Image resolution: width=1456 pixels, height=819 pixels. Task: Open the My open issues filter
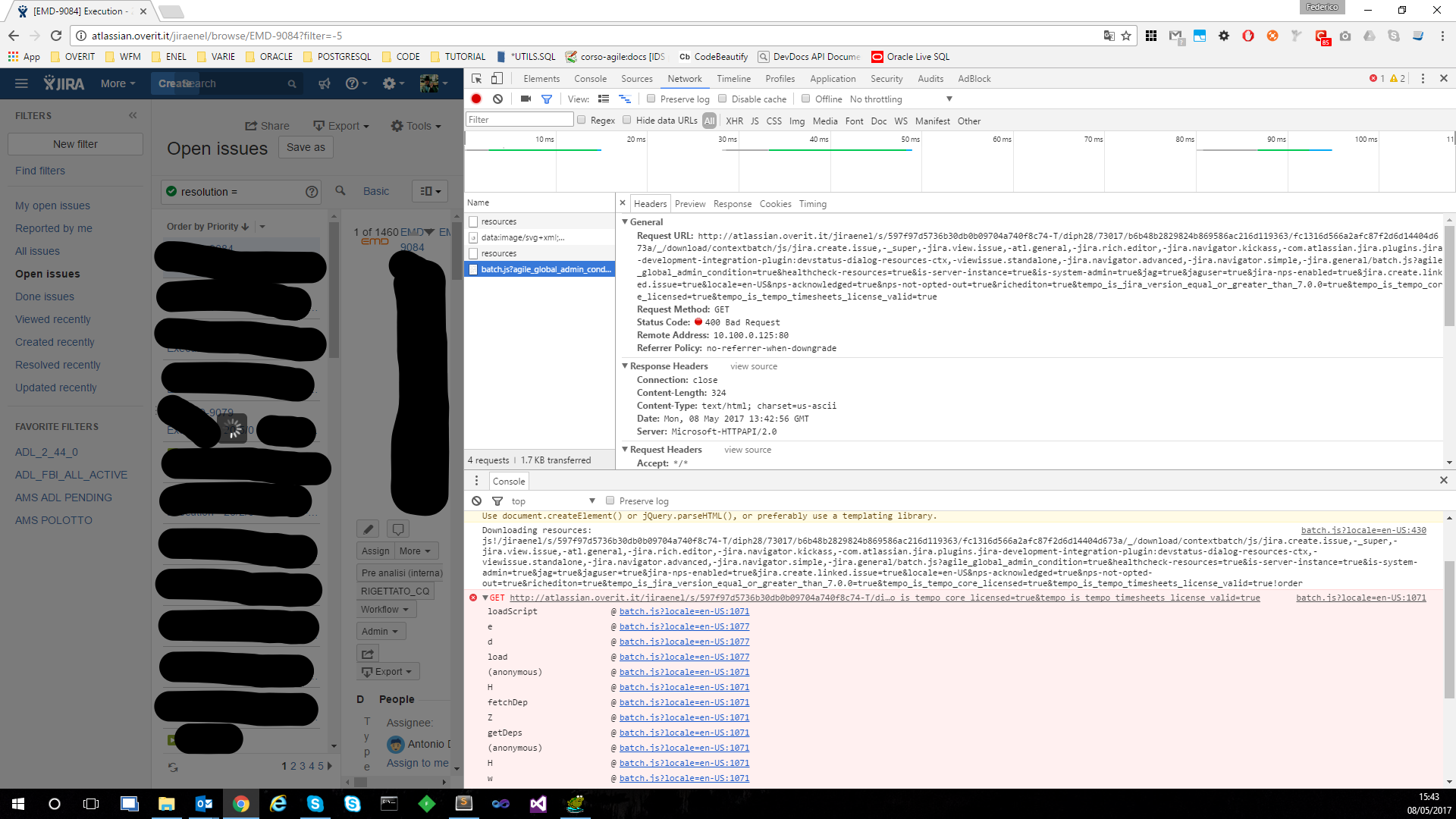click(52, 206)
